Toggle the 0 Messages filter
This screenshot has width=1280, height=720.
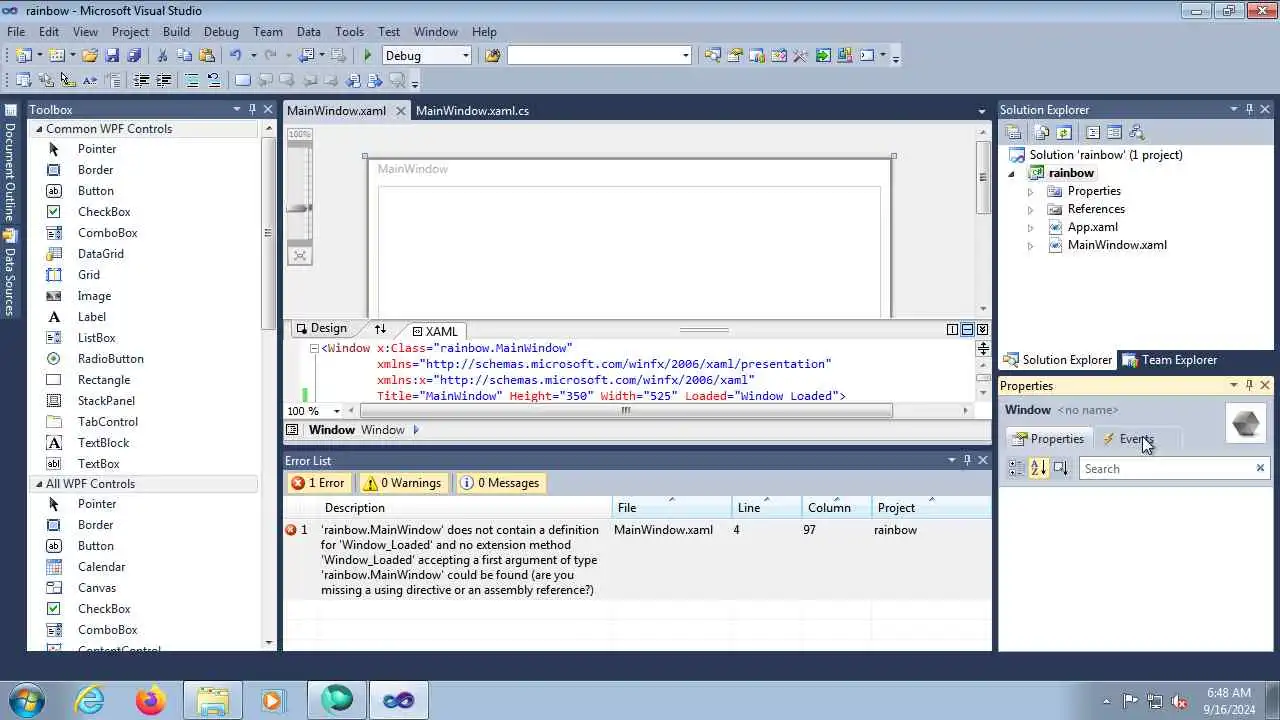point(500,483)
